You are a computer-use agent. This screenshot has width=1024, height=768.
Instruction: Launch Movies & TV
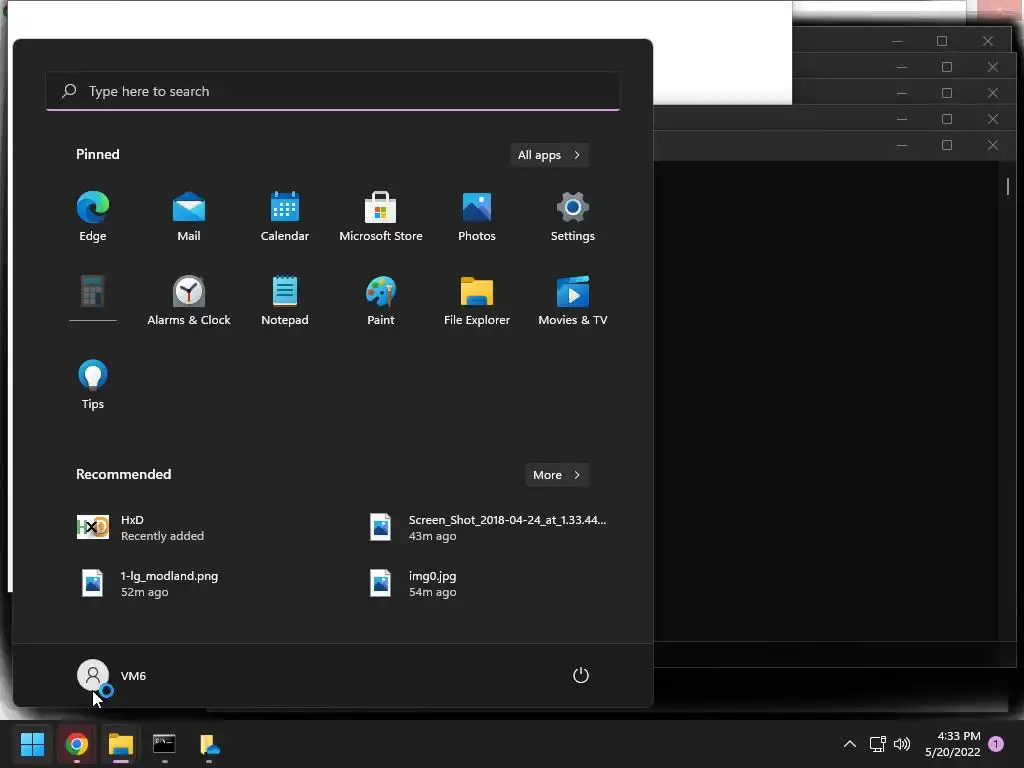(x=573, y=300)
